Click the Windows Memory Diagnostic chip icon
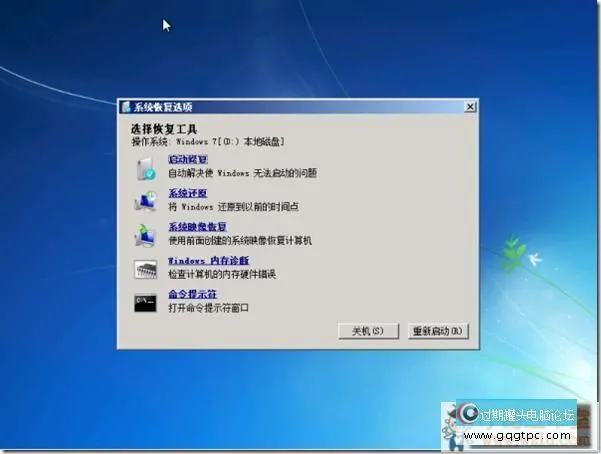This screenshot has height=454, width=601. tap(145, 269)
